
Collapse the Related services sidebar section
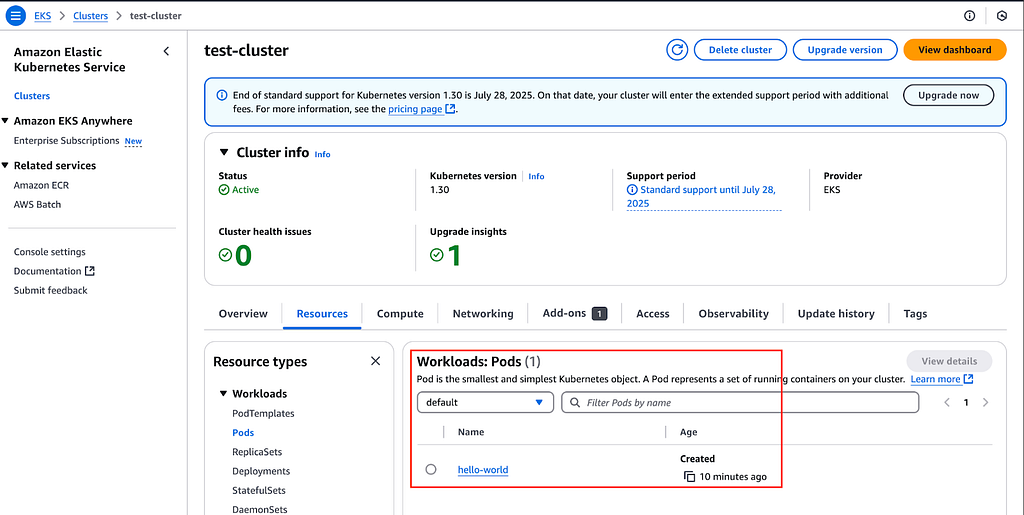pos(6,166)
